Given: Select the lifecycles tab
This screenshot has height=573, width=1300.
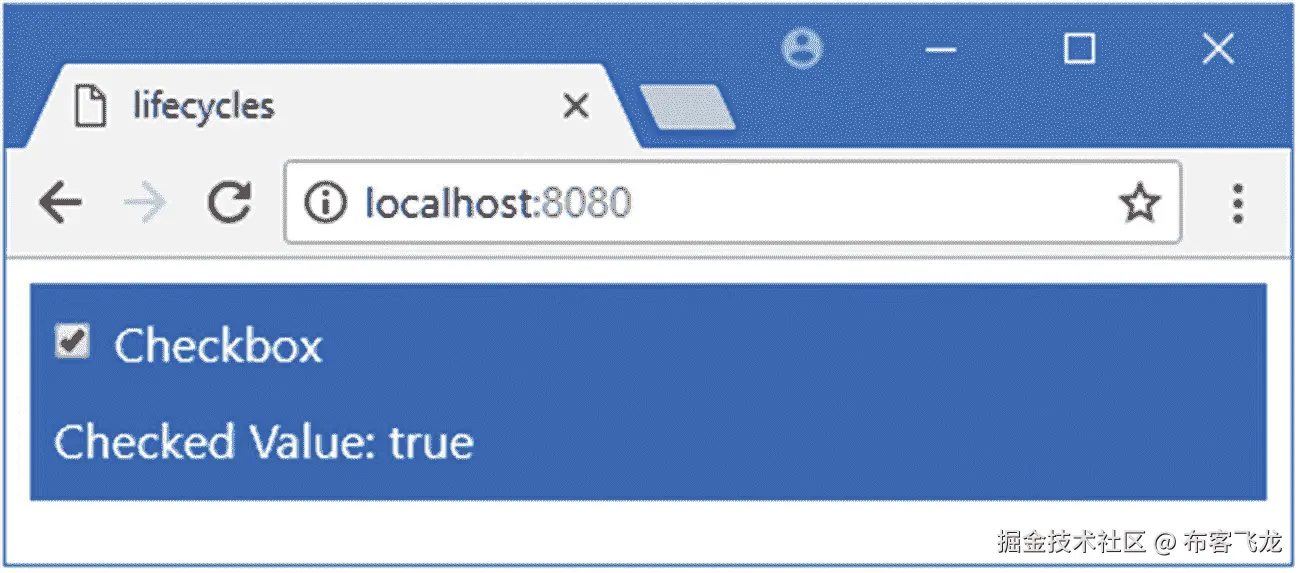Looking at the screenshot, I should pos(320,106).
